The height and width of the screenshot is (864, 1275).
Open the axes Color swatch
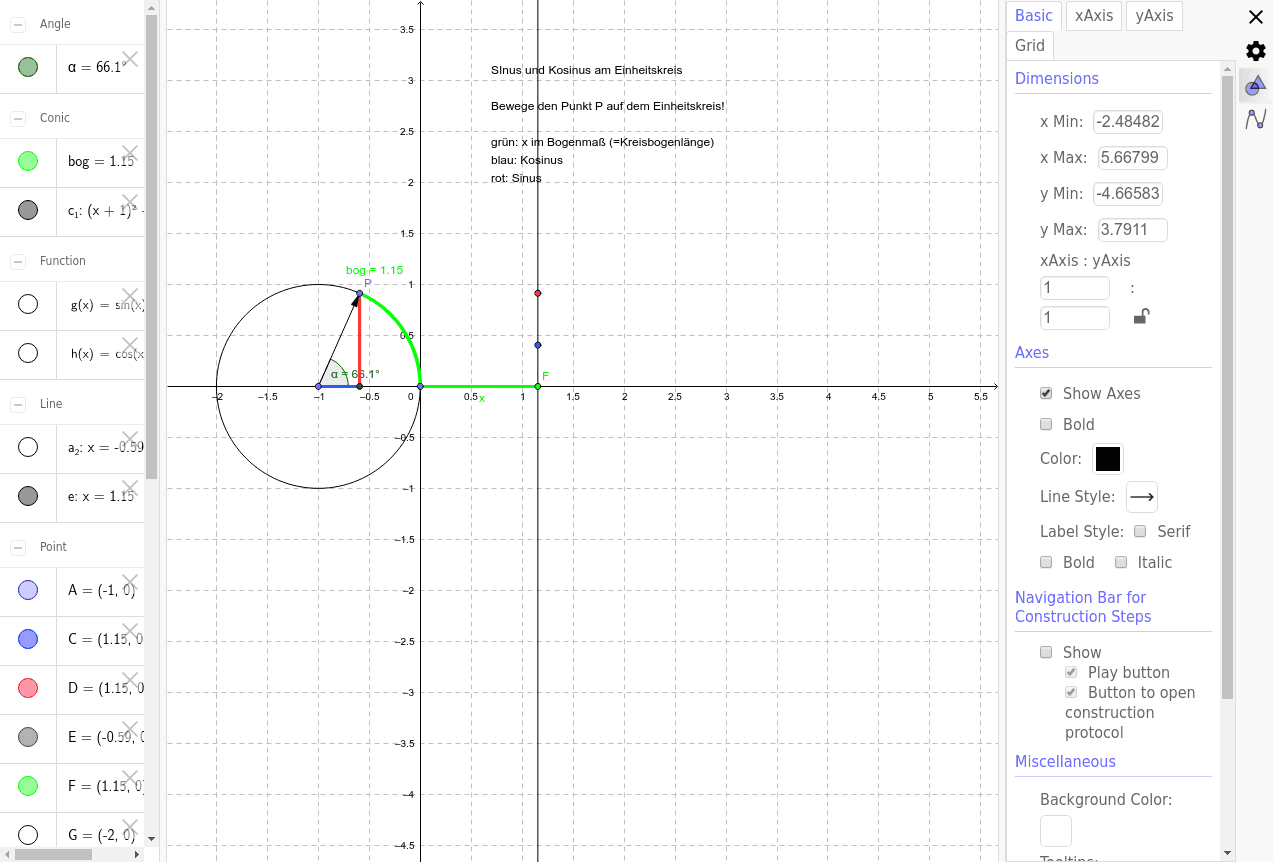coord(1108,459)
